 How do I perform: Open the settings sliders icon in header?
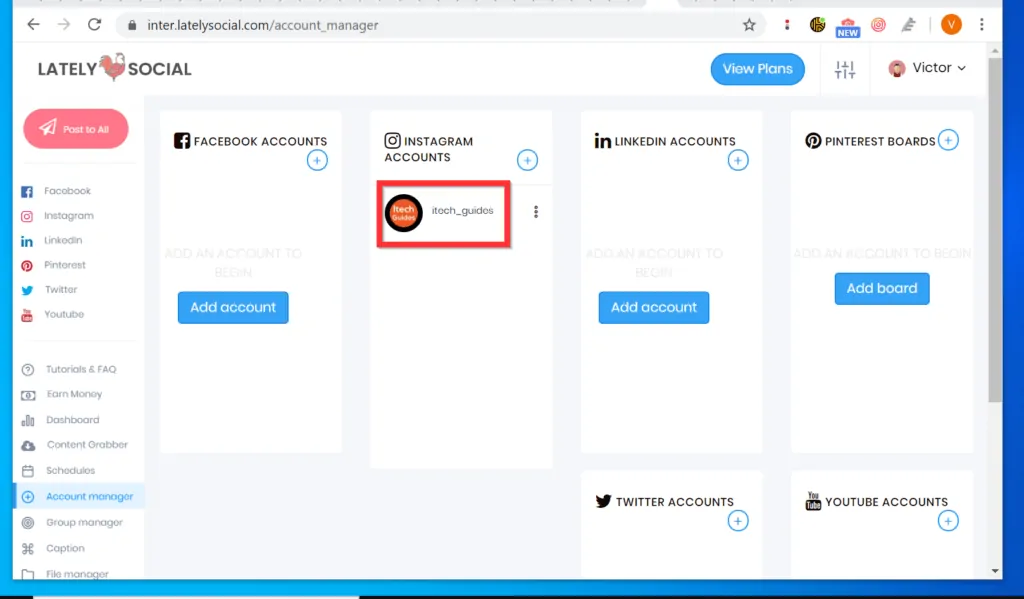click(x=845, y=69)
